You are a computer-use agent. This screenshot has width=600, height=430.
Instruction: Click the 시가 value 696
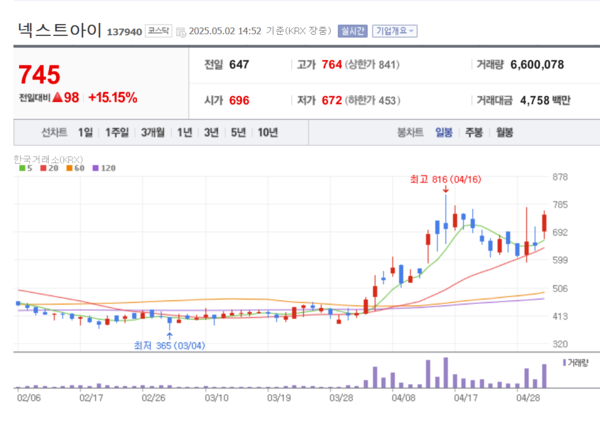239,100
